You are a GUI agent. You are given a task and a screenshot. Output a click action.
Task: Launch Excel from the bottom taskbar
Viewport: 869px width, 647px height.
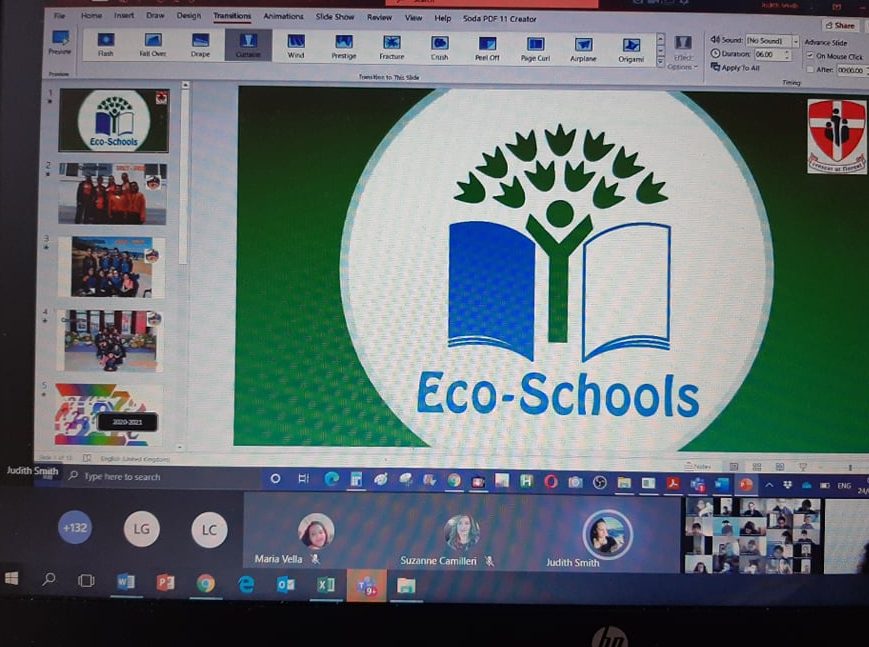pos(325,584)
